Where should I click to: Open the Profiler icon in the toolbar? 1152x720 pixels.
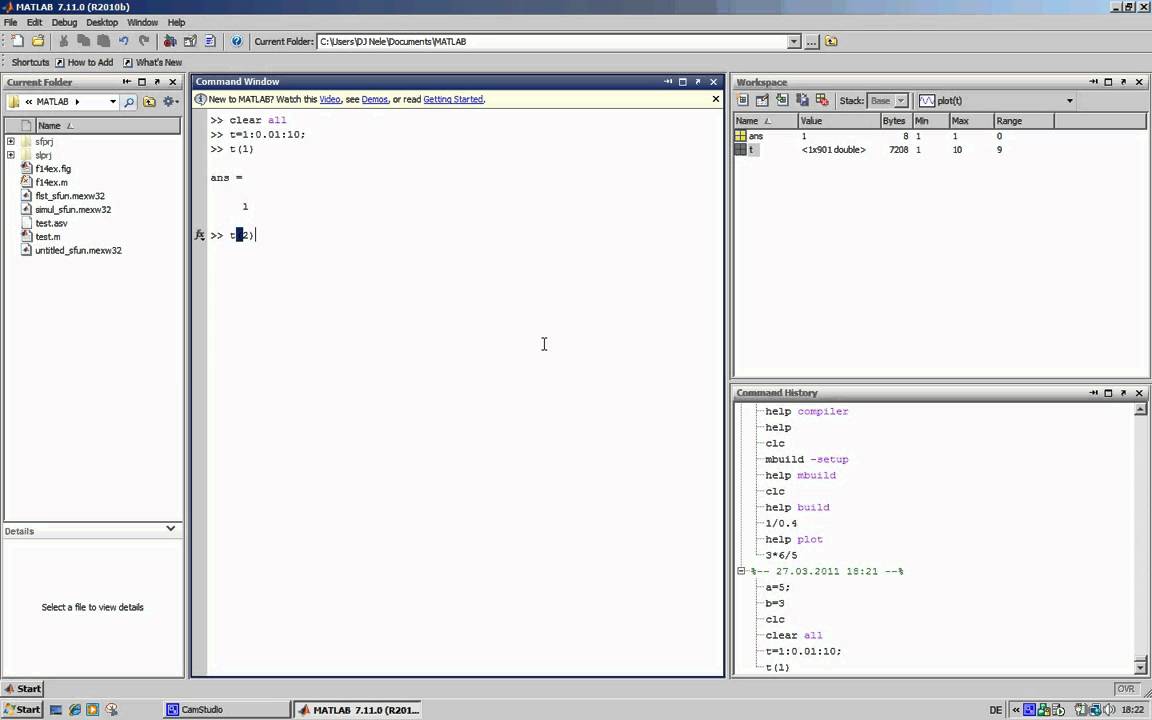[x=210, y=41]
